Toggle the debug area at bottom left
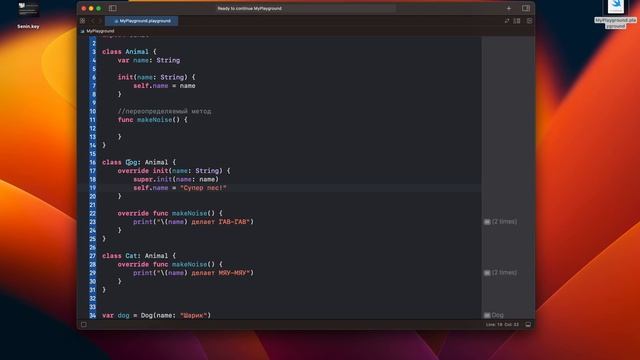 coord(84,324)
